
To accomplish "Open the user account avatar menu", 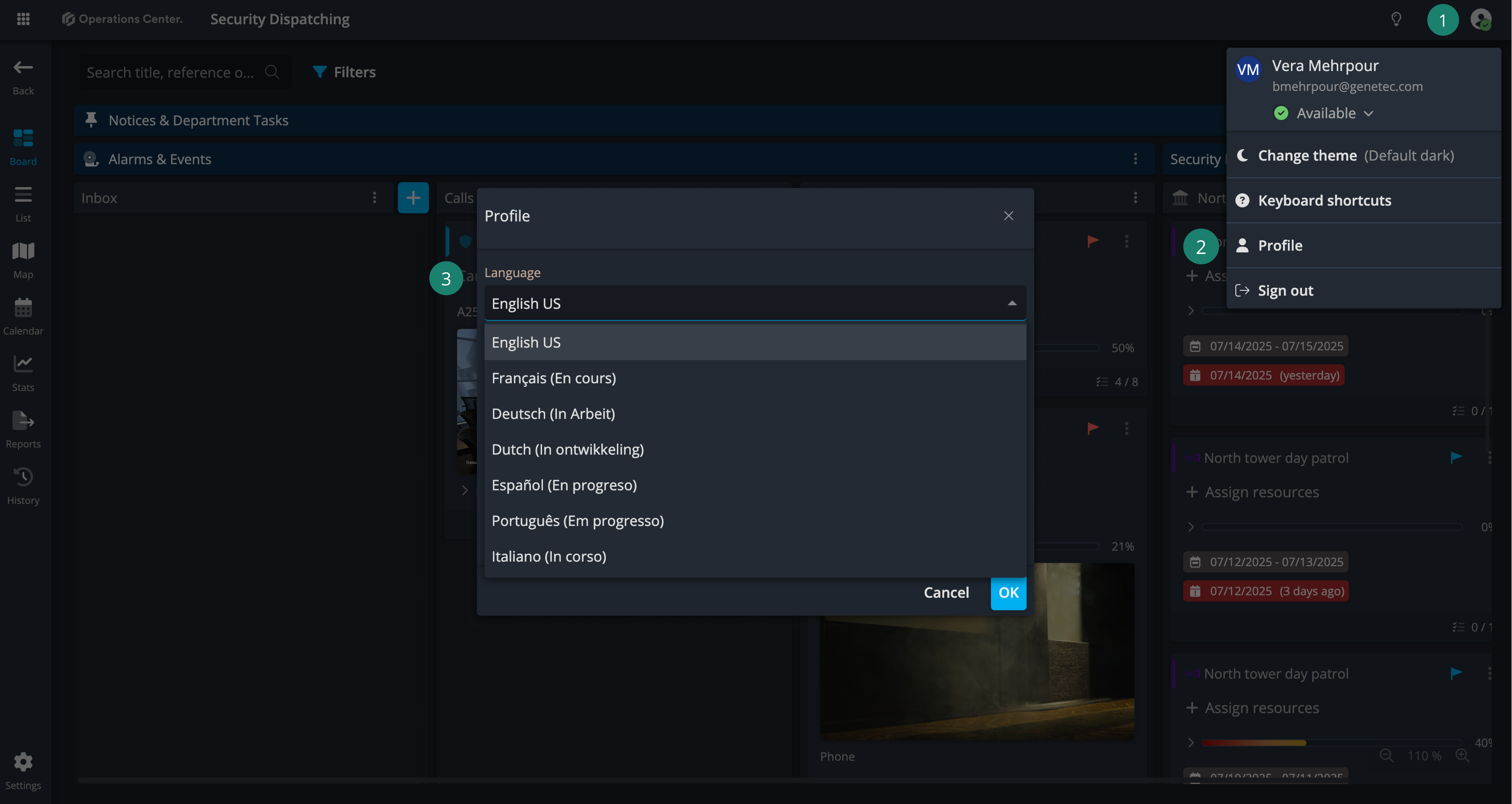I will 1481,19.
